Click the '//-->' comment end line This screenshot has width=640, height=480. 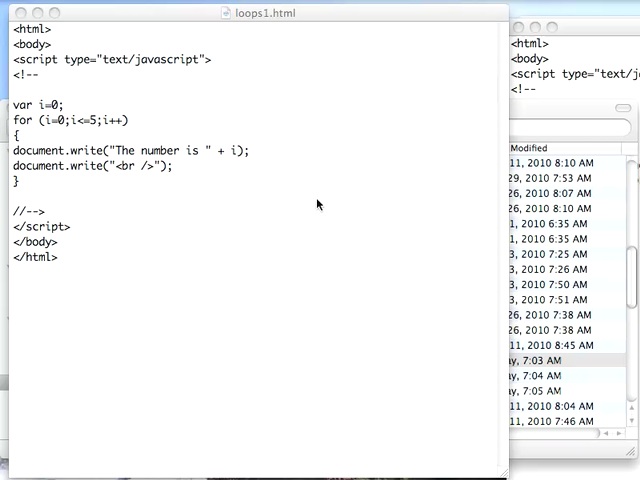coord(29,211)
